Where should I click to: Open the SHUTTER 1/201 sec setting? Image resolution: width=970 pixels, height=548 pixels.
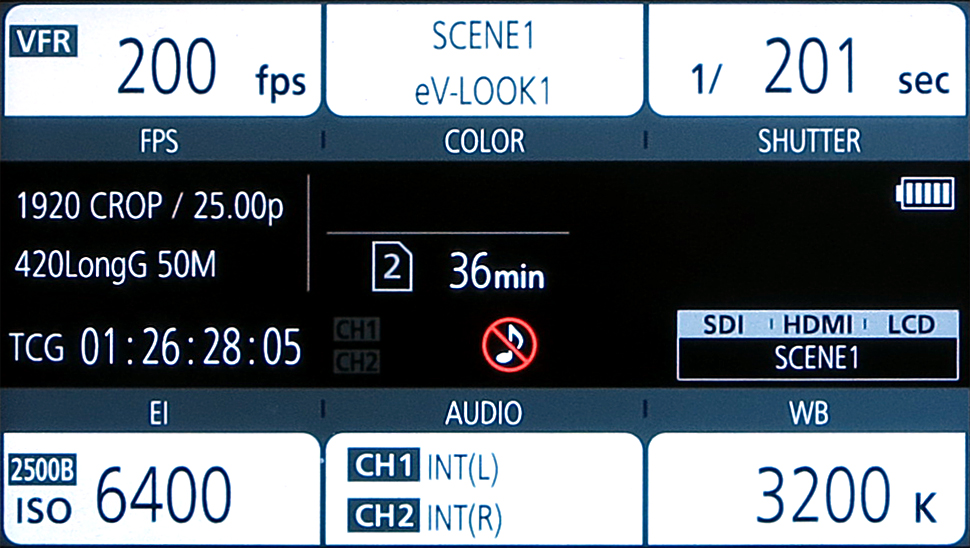click(x=807, y=60)
